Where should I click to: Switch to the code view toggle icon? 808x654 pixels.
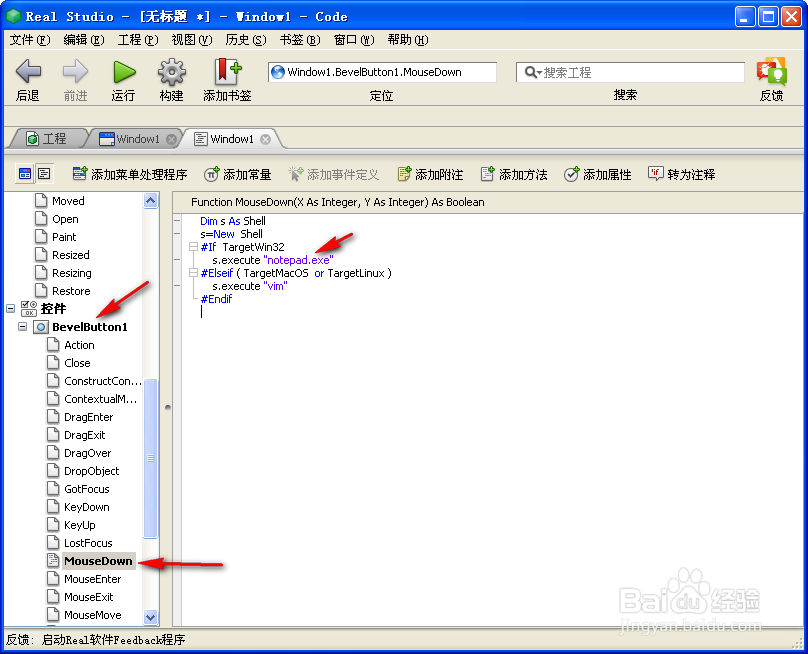click(x=44, y=174)
